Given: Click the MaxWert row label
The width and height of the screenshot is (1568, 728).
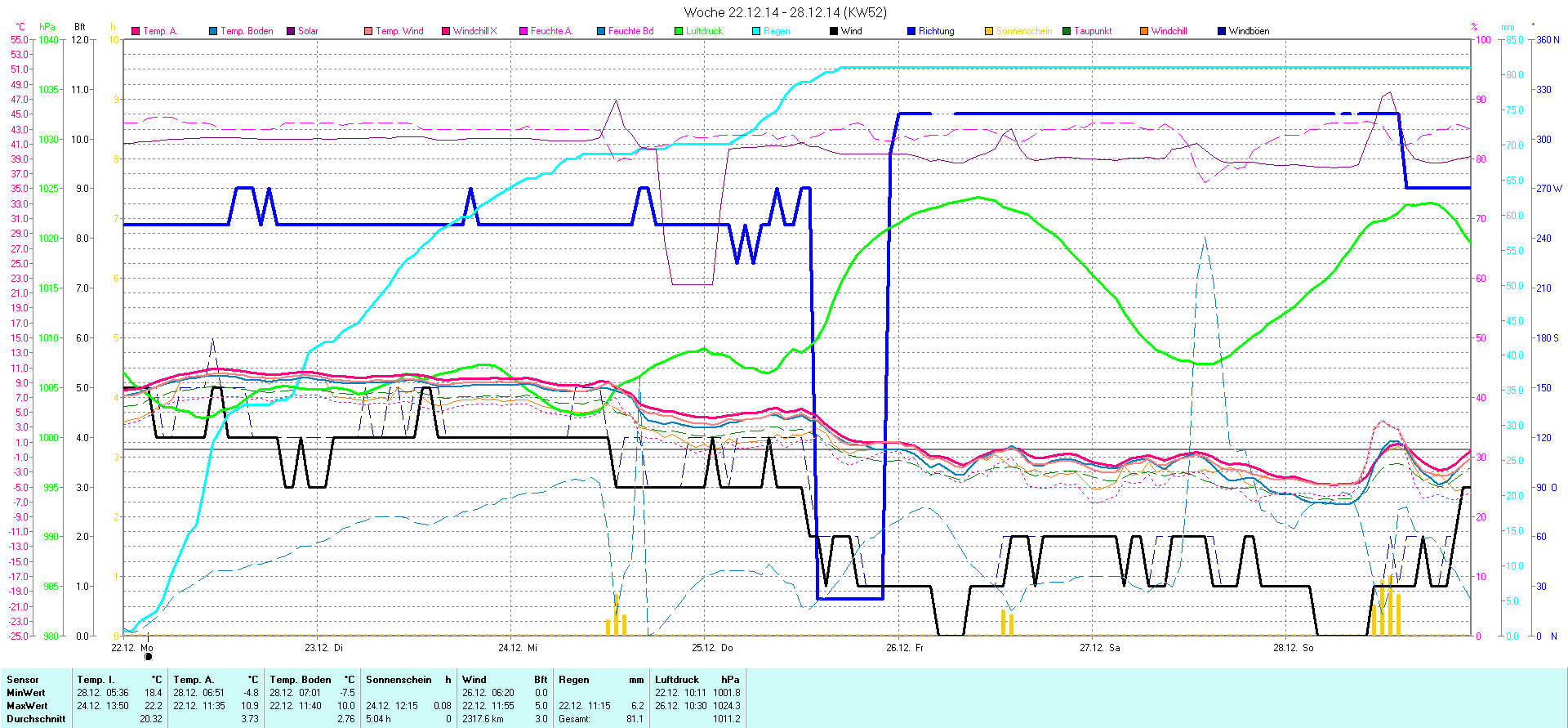Looking at the screenshot, I should [x=27, y=706].
